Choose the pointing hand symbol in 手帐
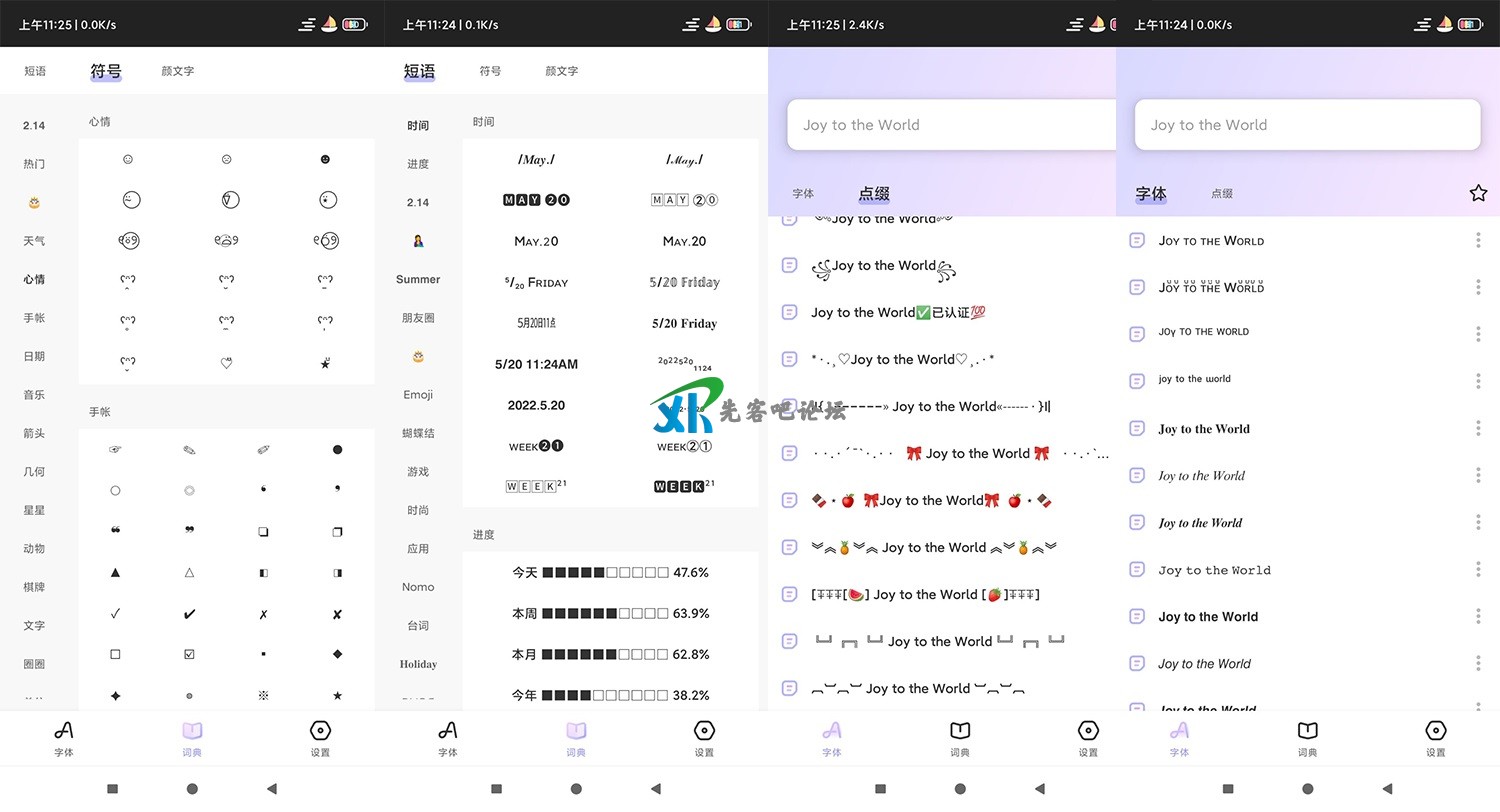The width and height of the screenshot is (1500, 812). (x=115, y=450)
